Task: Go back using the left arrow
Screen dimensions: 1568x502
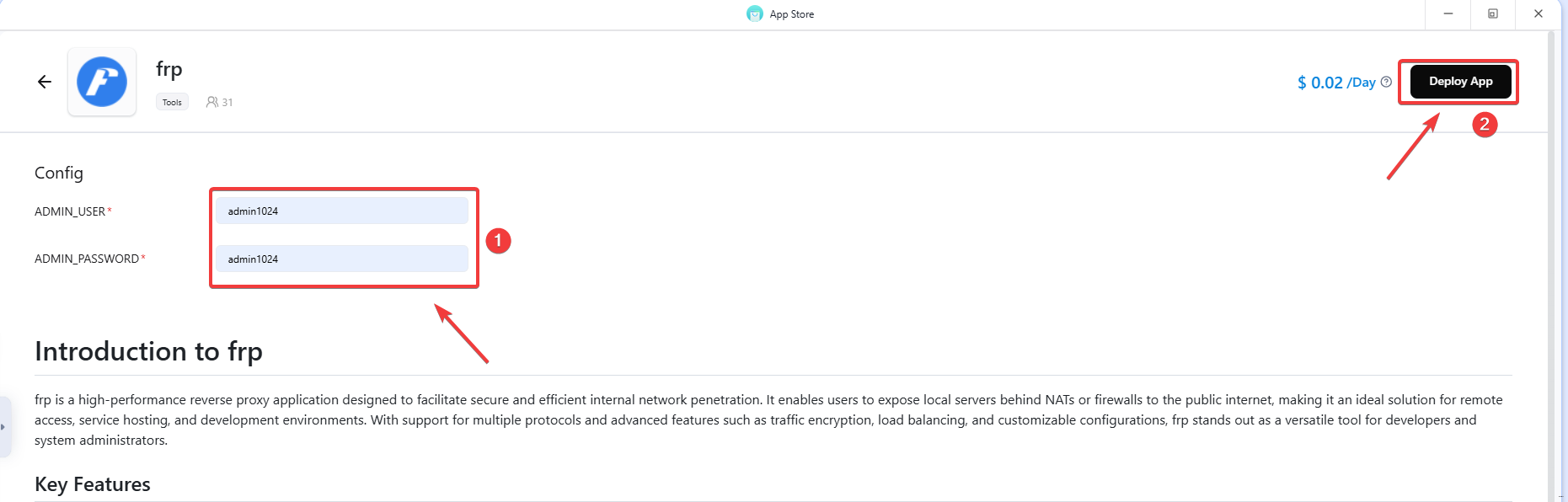Action: click(45, 82)
